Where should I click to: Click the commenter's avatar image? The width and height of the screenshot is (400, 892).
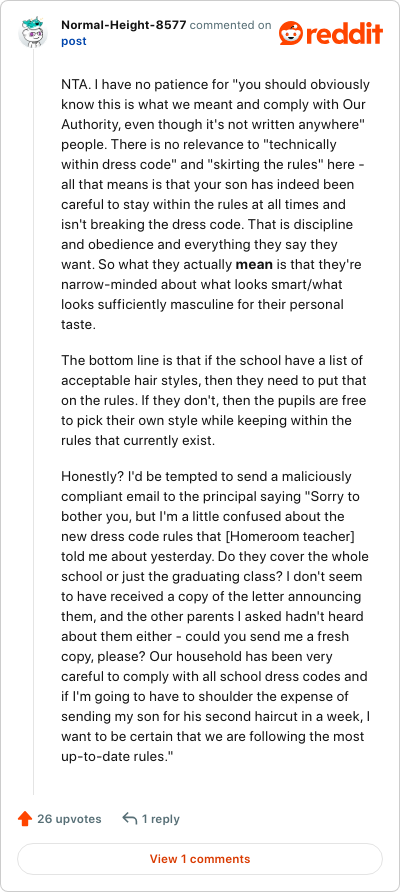click(x=33, y=32)
